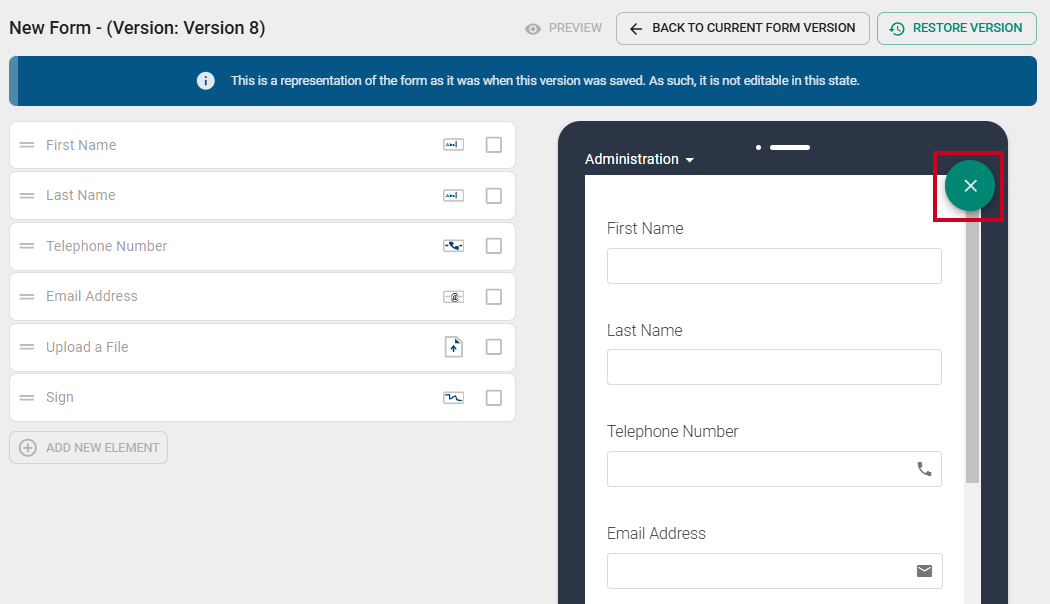Select the Telephone Number element row

point(262,246)
